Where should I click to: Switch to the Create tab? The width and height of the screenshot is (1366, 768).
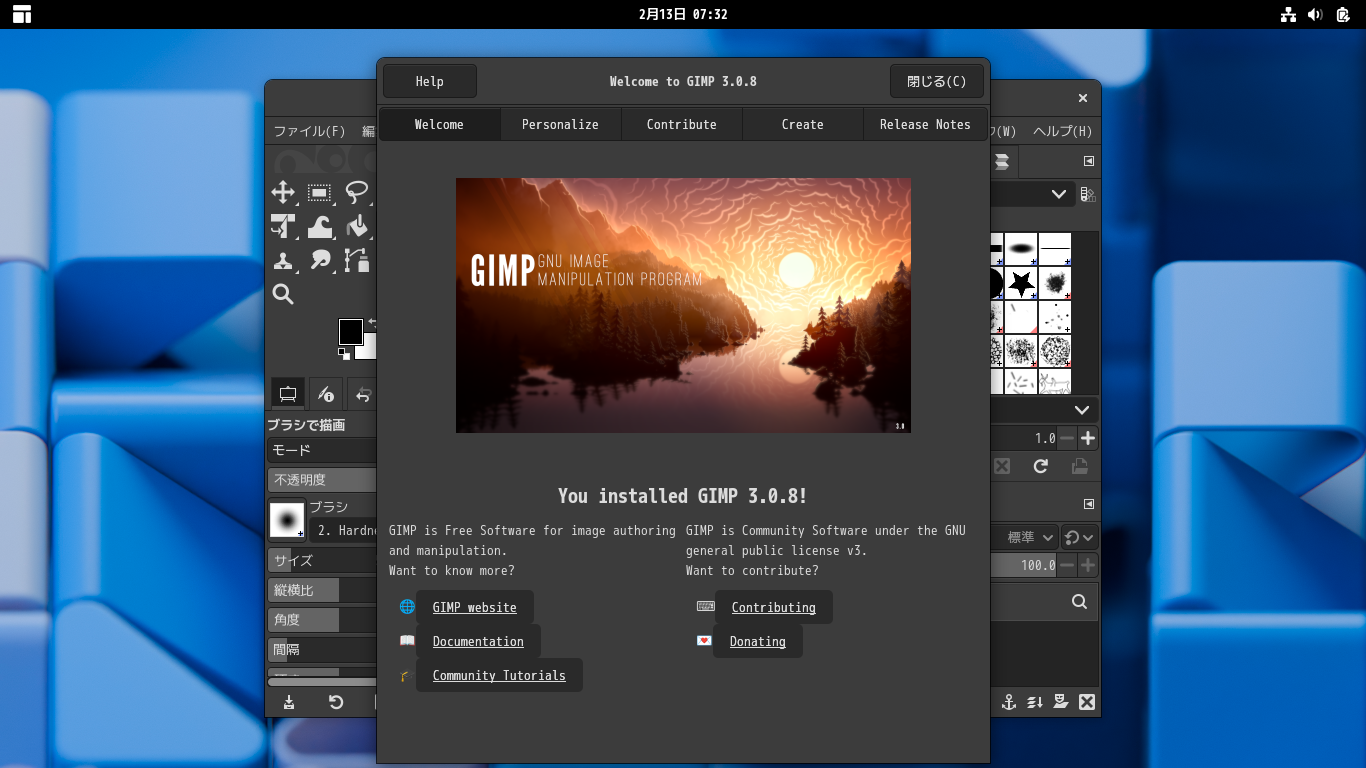(x=803, y=124)
